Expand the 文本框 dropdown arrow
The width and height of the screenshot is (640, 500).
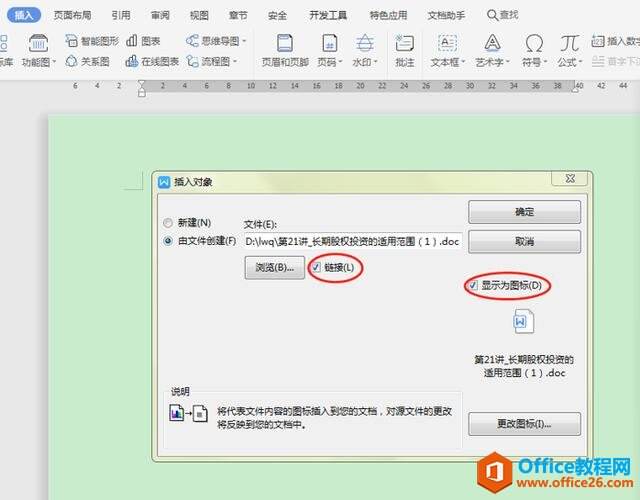[463, 62]
